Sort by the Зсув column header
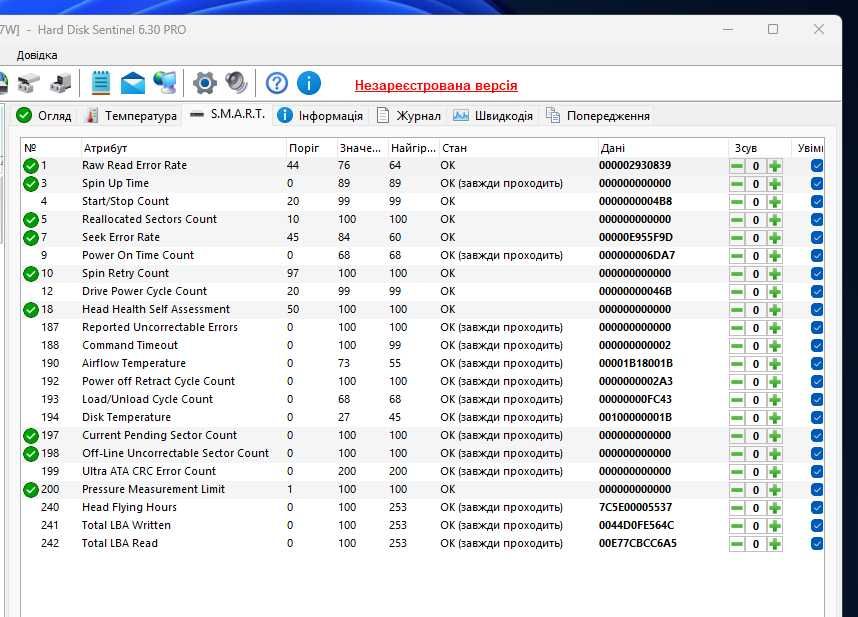The height and width of the screenshot is (617, 858). [x=758, y=148]
